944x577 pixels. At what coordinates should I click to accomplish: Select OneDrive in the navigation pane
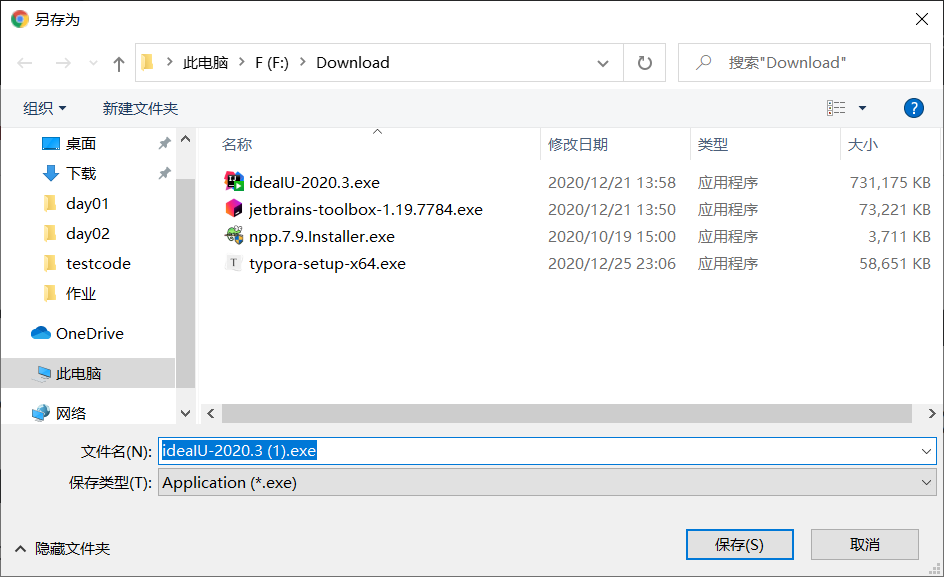coord(89,334)
